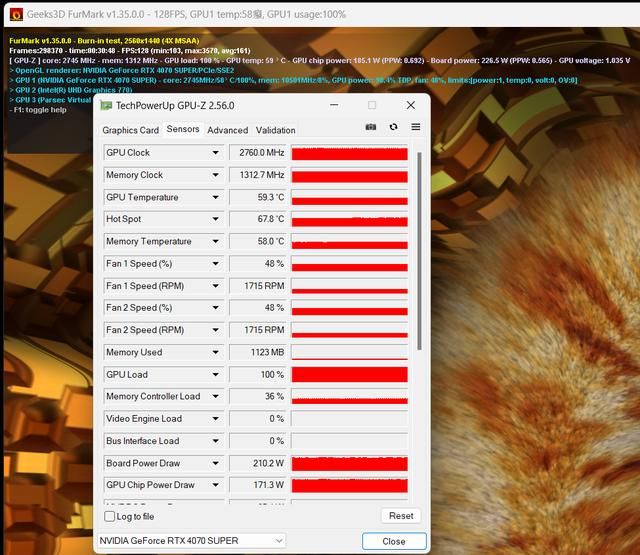Click the Close button in GPU-Z
This screenshot has width=640, height=555.
tap(394, 541)
